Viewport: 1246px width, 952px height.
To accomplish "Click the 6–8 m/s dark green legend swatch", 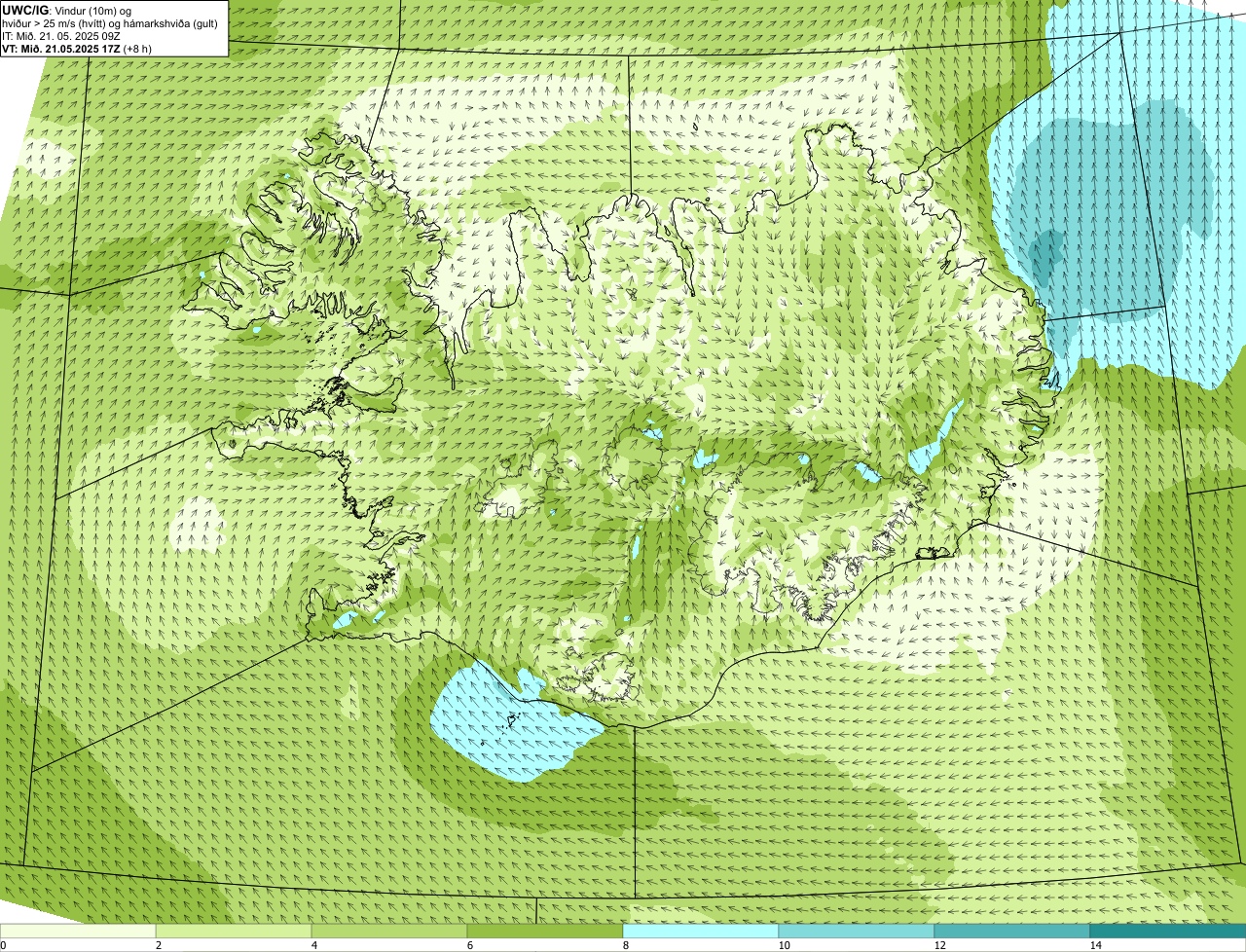I will 545,931.
